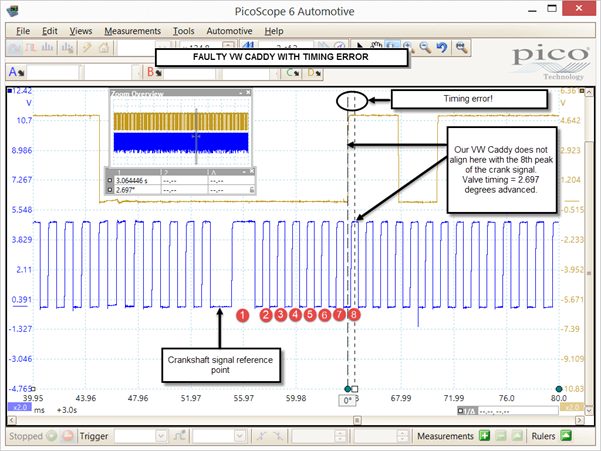Click the green Rulers icon
The height and width of the screenshot is (451, 601).
(566, 436)
